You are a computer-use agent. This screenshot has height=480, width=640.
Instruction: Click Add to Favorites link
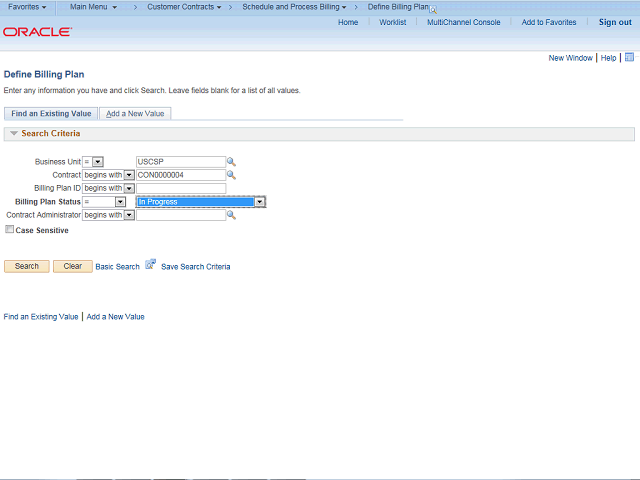[549, 22]
